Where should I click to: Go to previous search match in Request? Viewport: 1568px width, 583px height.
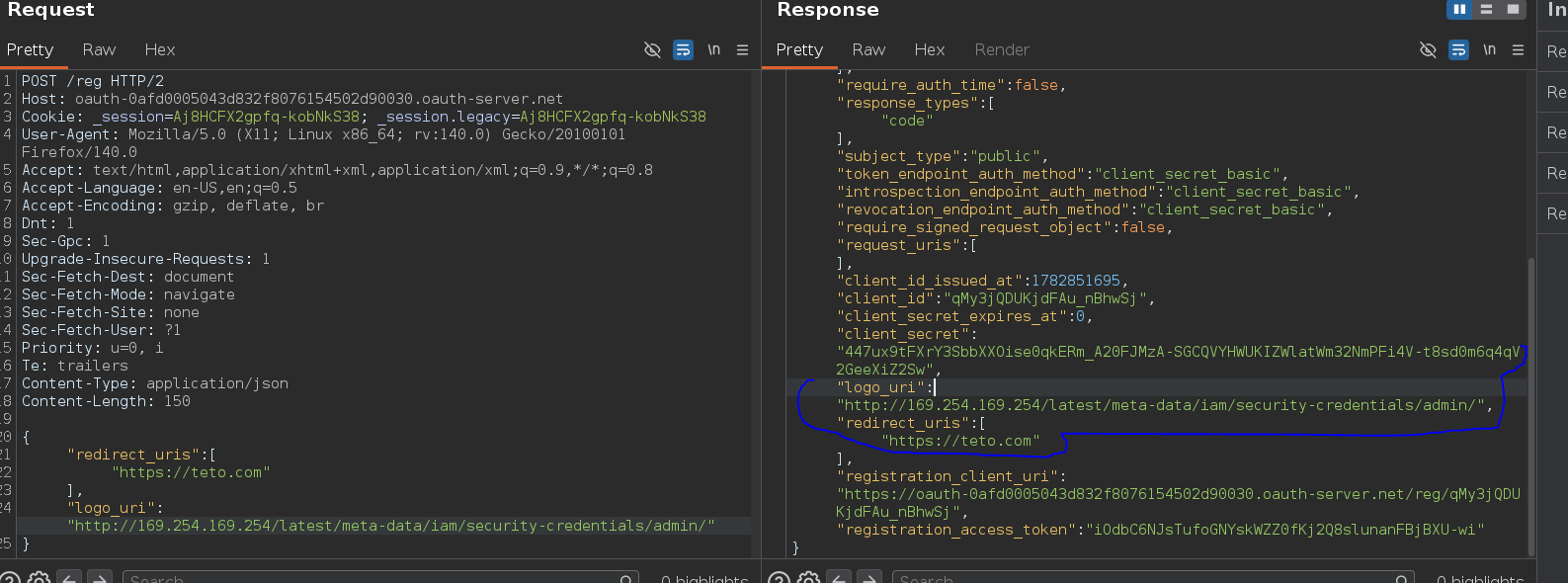pyautogui.click(x=69, y=579)
